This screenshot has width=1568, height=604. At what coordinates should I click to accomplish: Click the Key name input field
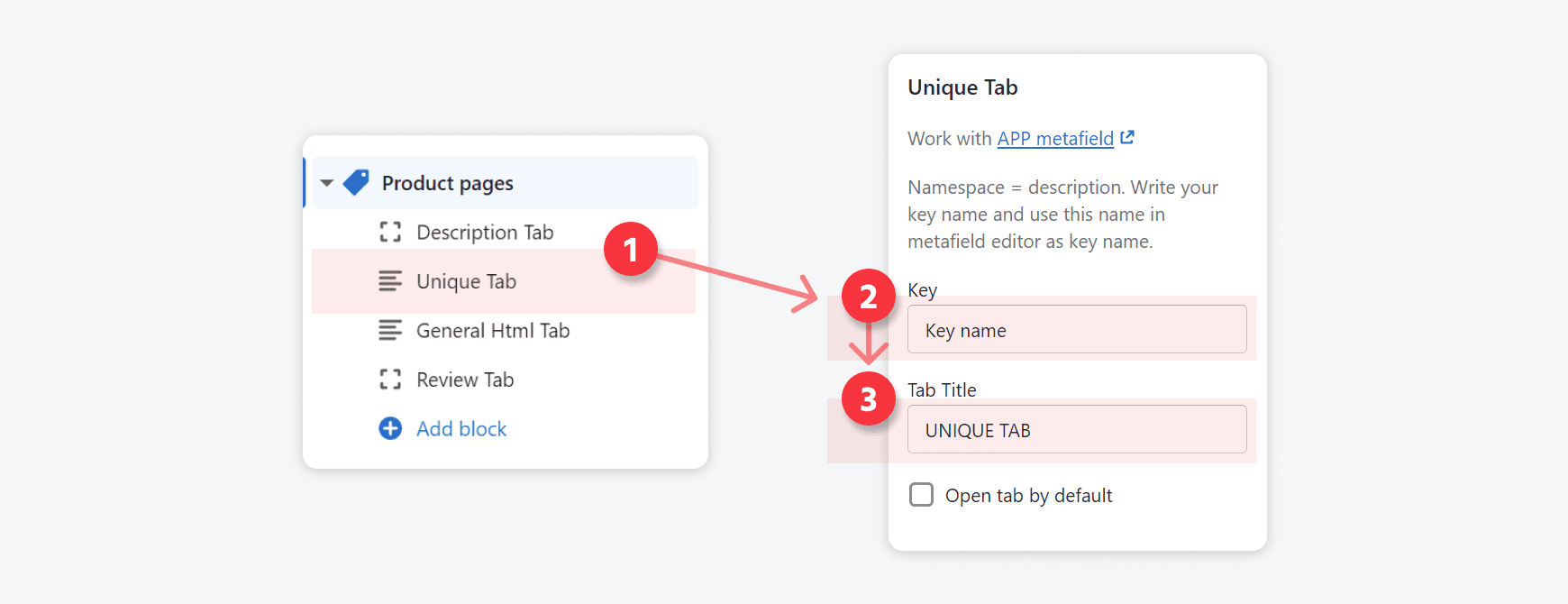[1077, 330]
